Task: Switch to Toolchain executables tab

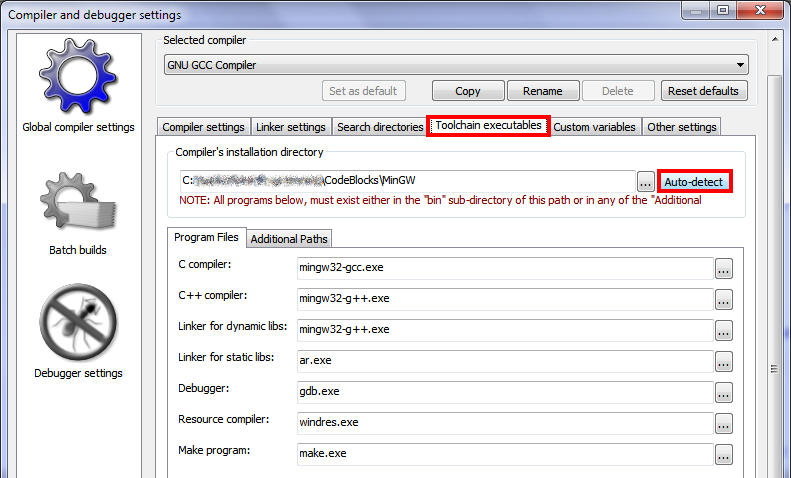Action: pyautogui.click(x=488, y=126)
